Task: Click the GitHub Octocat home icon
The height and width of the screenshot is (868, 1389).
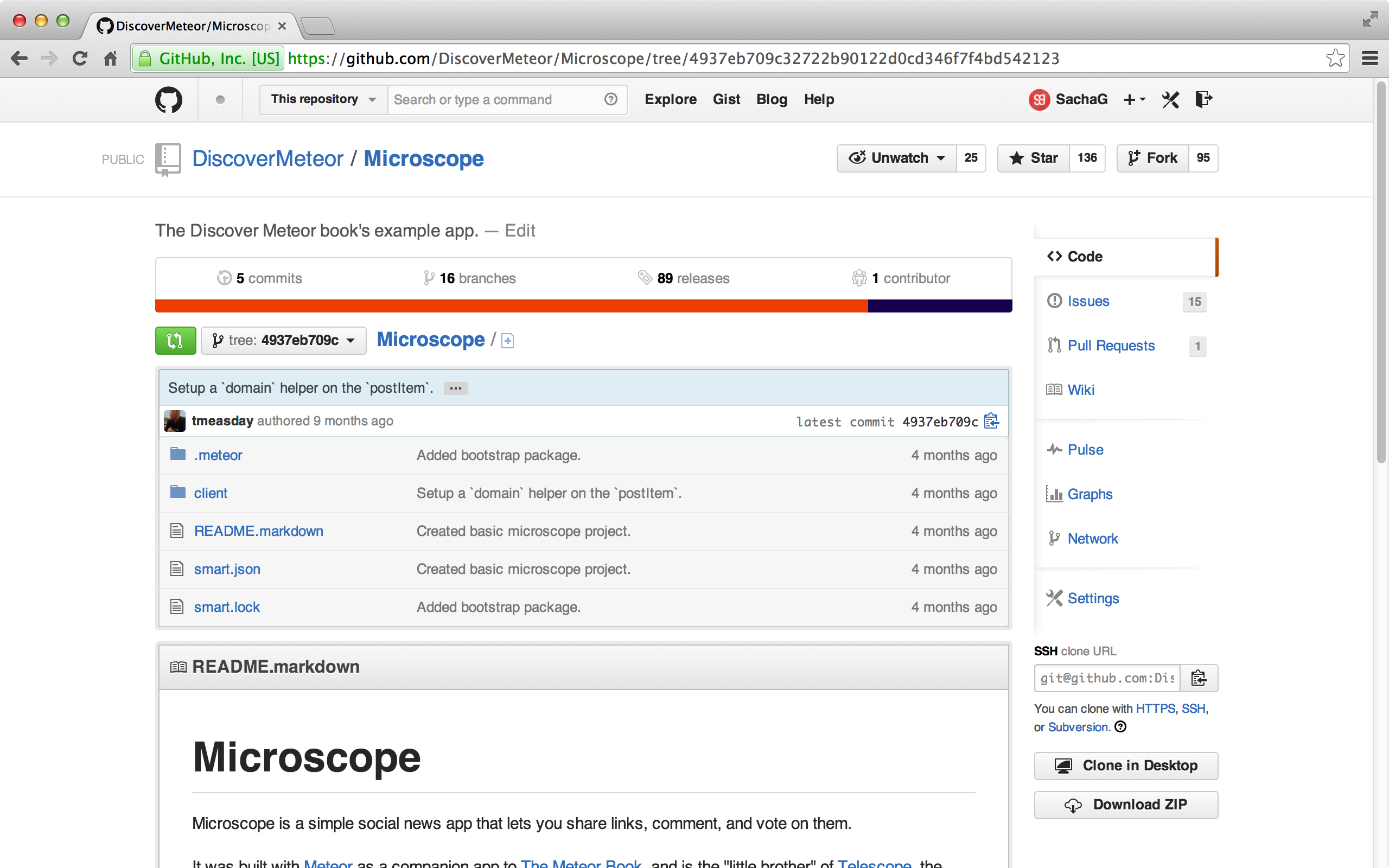Action: pos(167,99)
